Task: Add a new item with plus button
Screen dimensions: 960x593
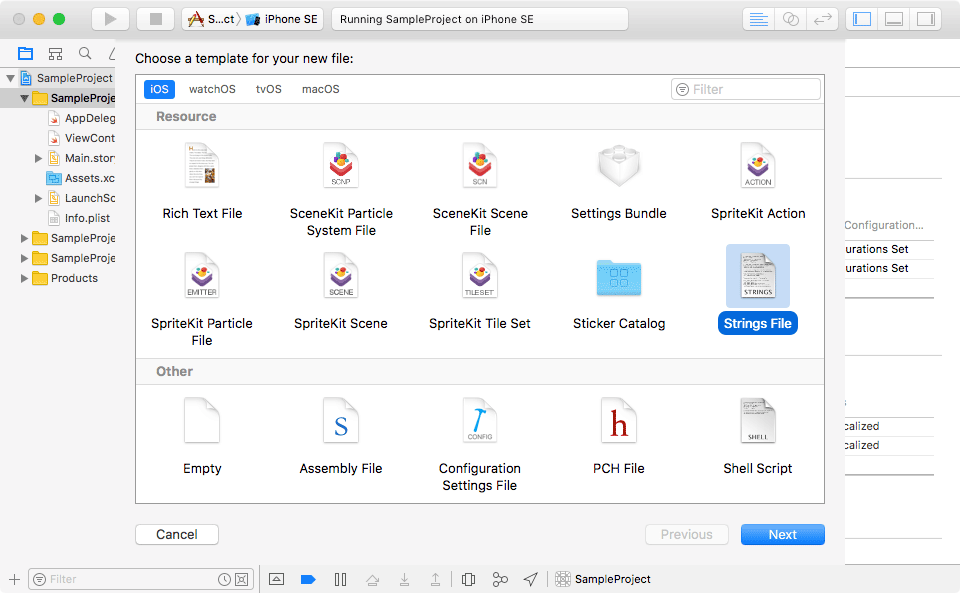Action: coord(14,579)
